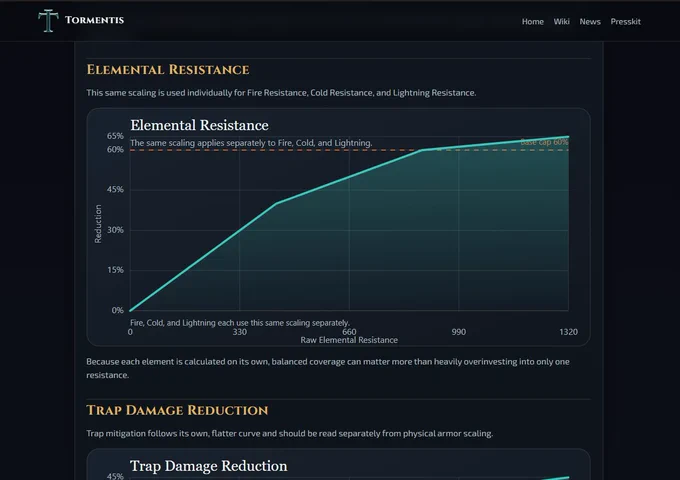Click the vertical 'Reduction' axis title

pyautogui.click(x=98, y=224)
